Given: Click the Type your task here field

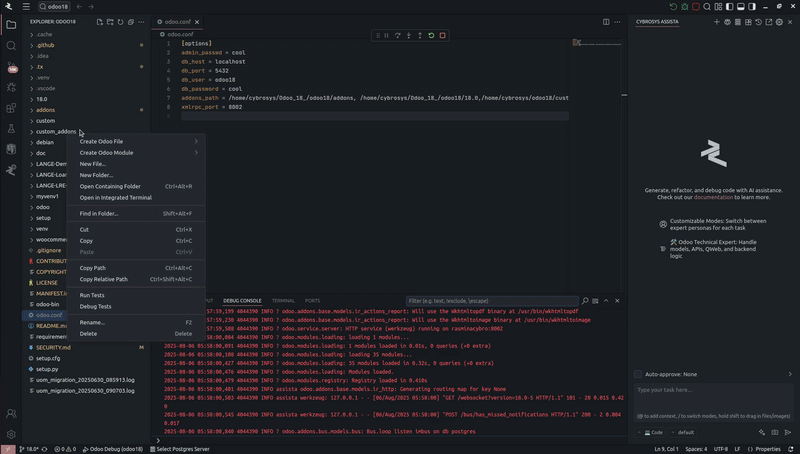Looking at the screenshot, I should [x=713, y=400].
